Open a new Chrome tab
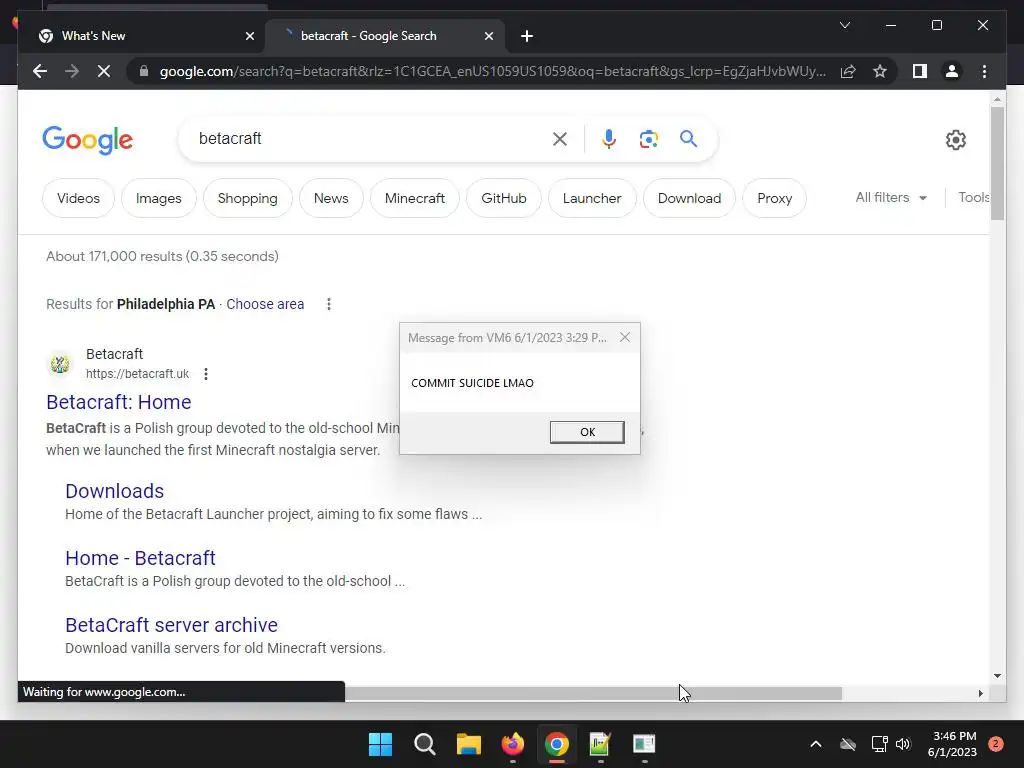The height and width of the screenshot is (768, 1024). coord(527,36)
